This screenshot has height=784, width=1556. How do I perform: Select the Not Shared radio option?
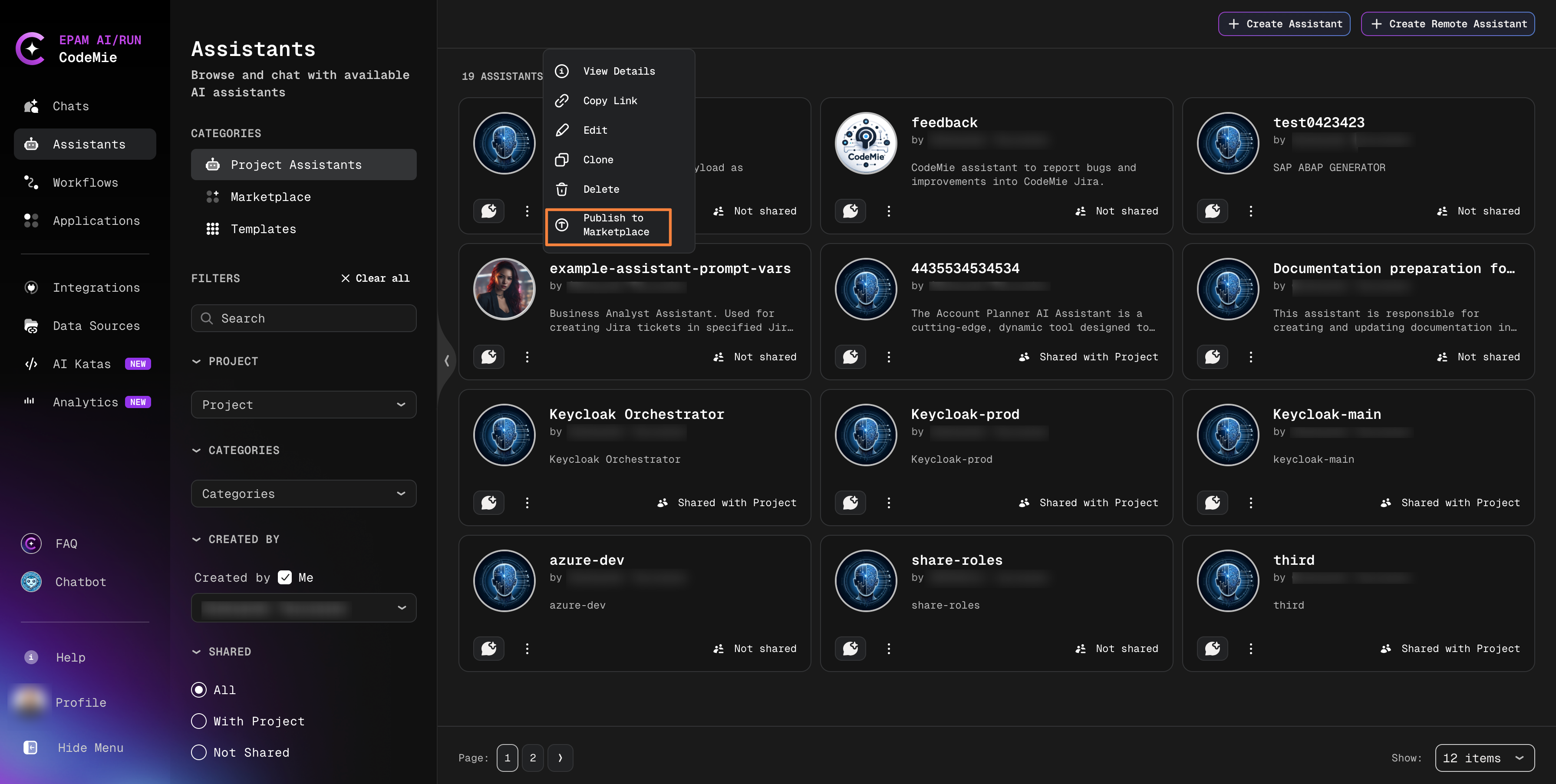[199, 753]
